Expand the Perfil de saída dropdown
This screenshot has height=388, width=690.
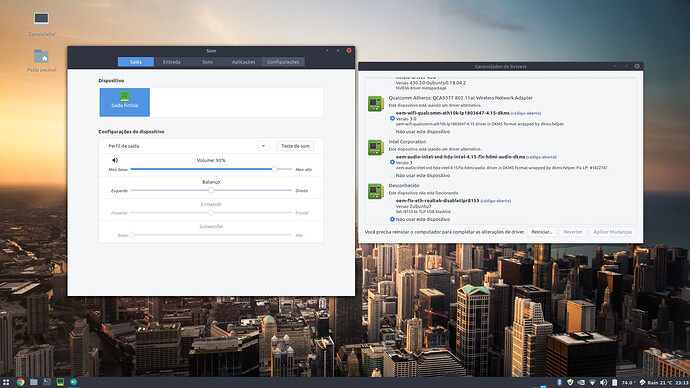263,146
